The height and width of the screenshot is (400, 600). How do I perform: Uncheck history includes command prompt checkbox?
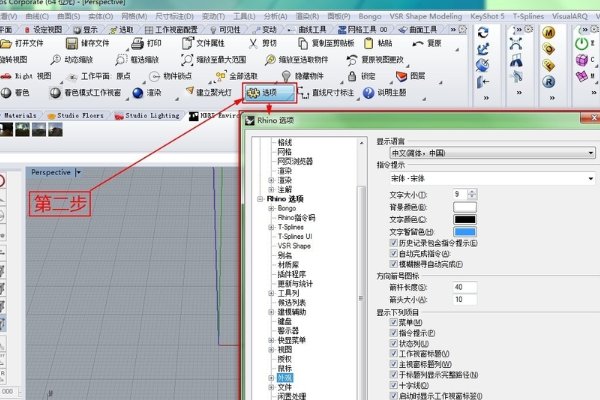point(393,243)
